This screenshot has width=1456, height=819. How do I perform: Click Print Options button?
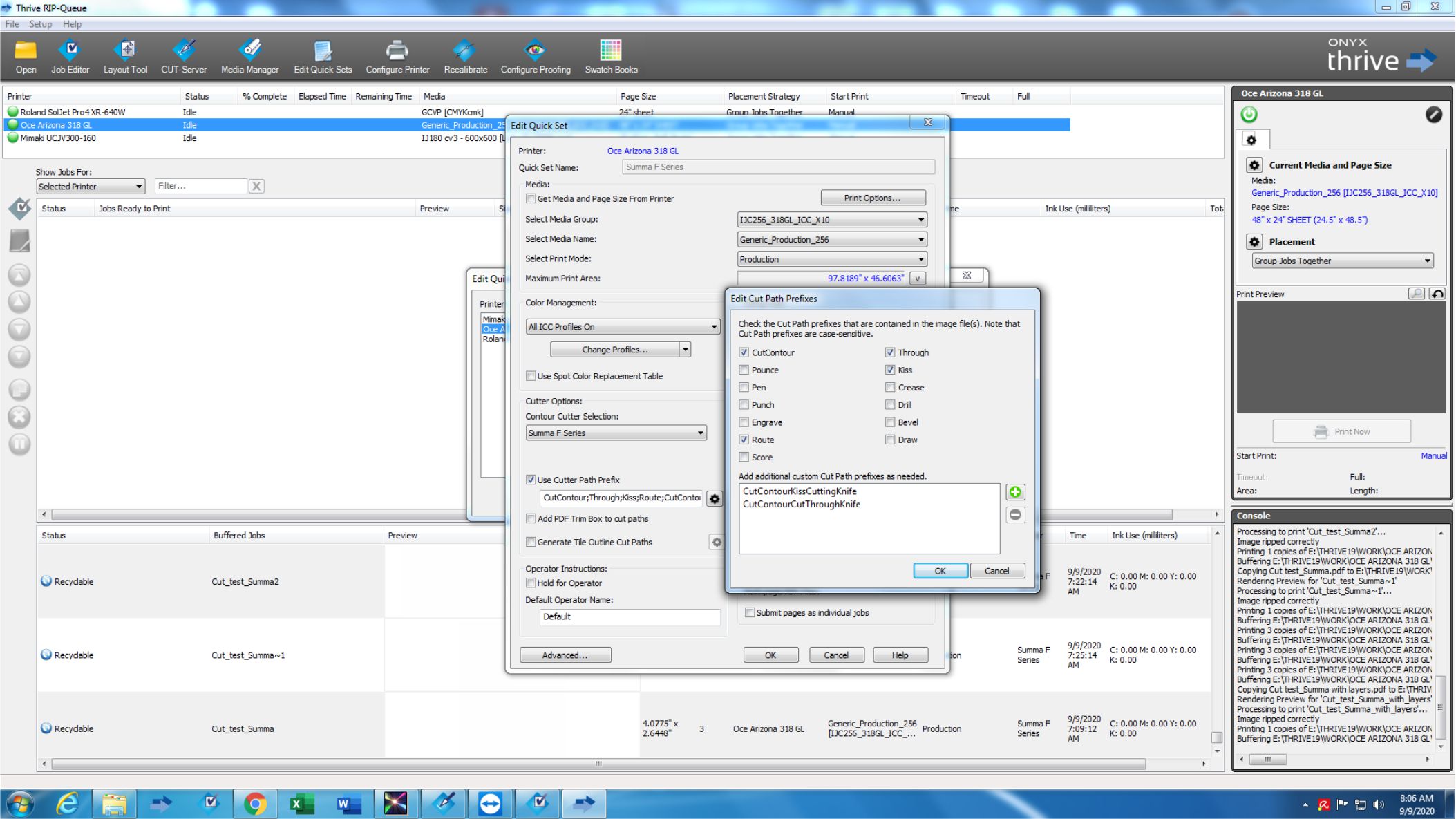click(x=873, y=198)
